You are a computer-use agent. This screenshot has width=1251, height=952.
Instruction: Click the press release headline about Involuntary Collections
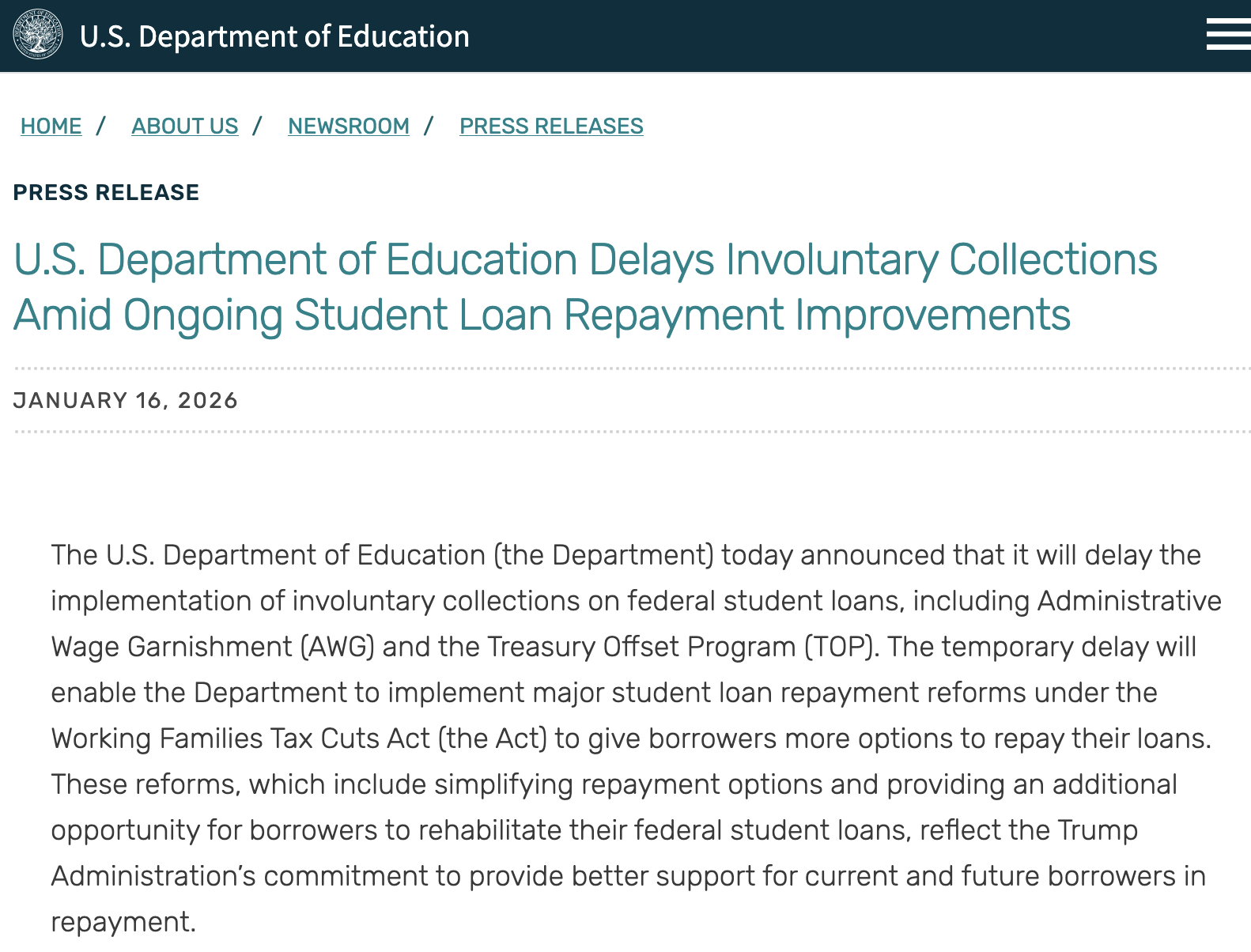585,287
